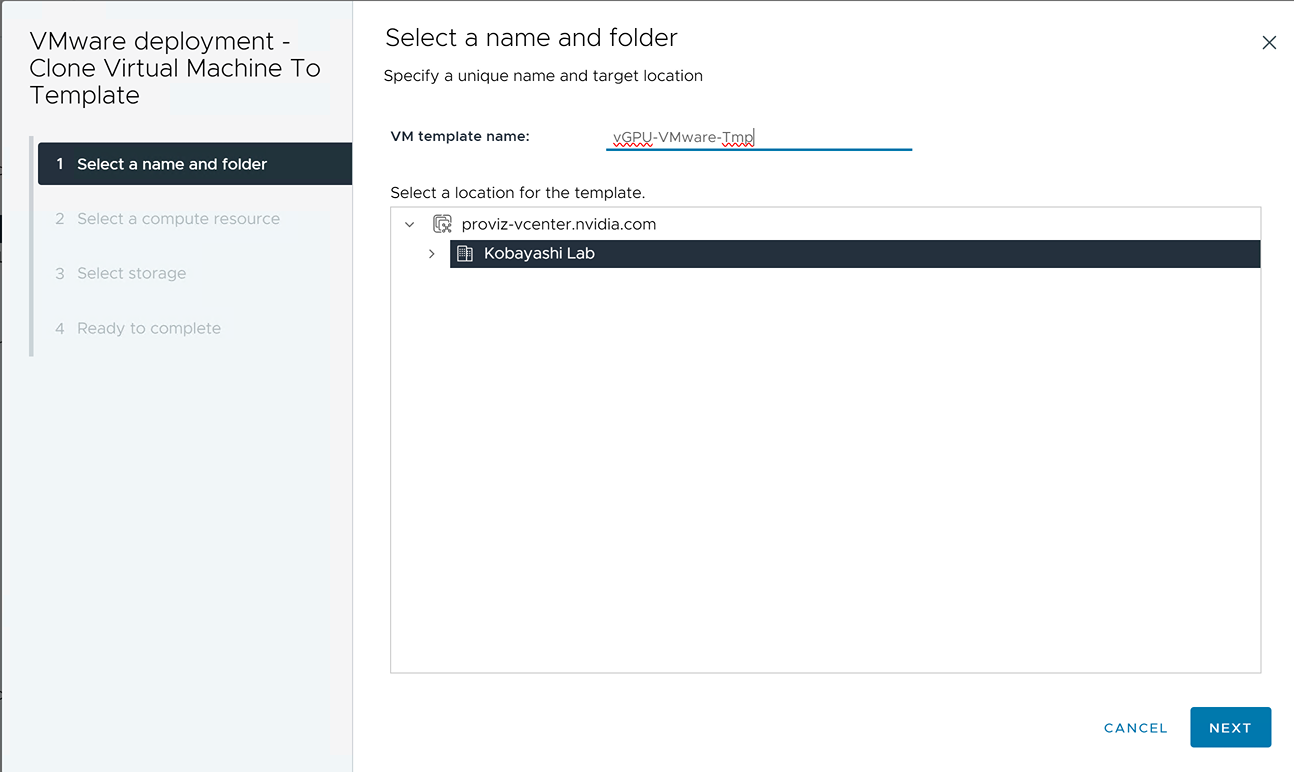Expand the Kobayashi Lab datacenter node
1294x772 pixels.
431,254
